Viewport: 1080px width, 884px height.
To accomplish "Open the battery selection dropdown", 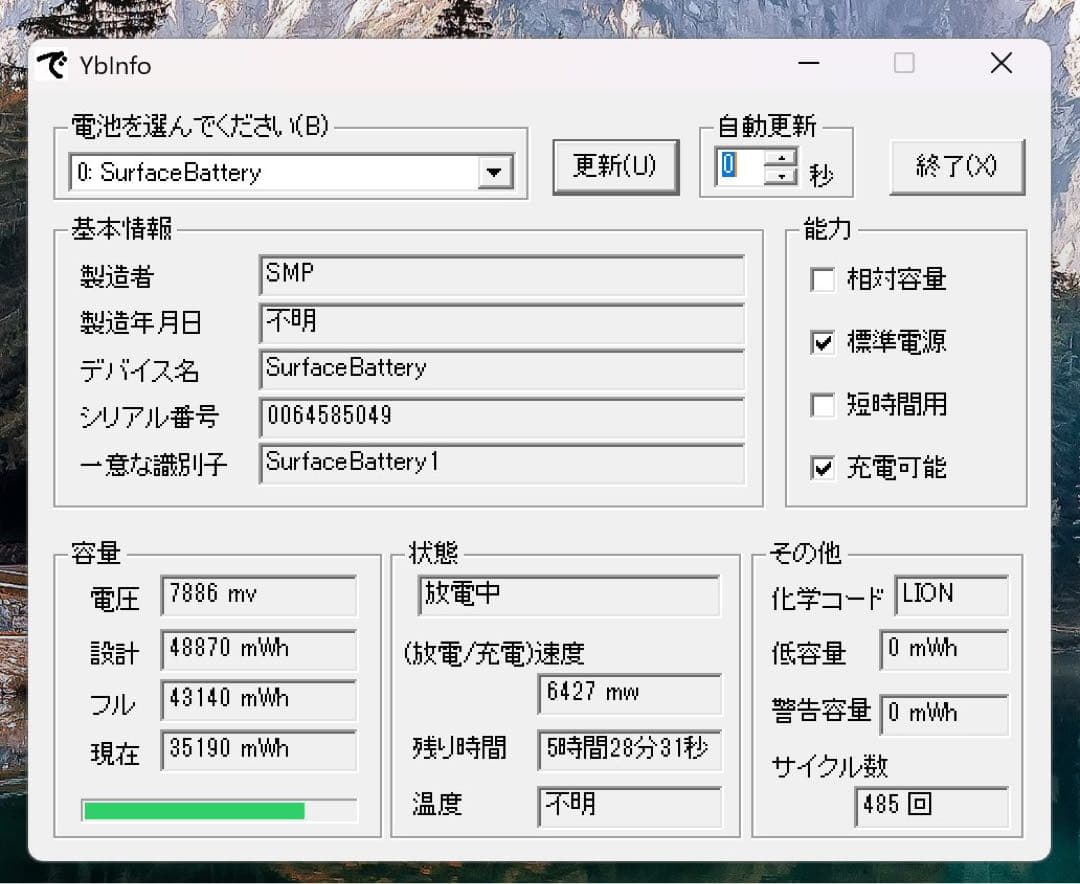I will coord(494,172).
